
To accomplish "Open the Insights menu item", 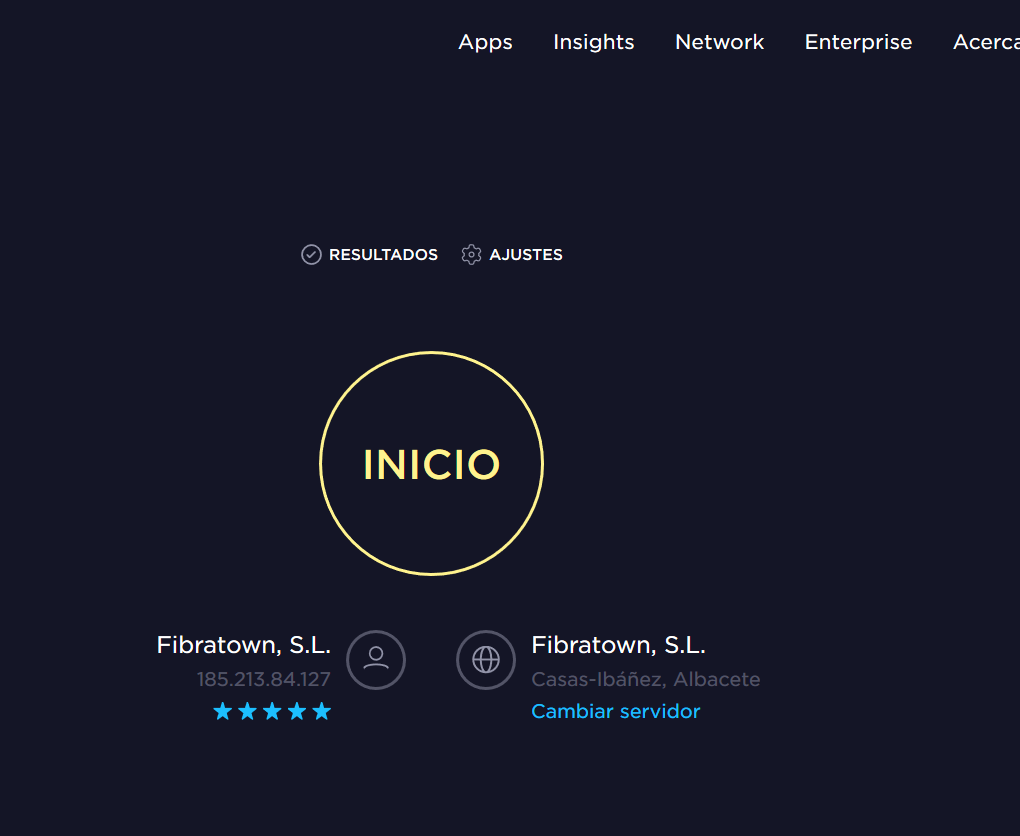I will [593, 42].
